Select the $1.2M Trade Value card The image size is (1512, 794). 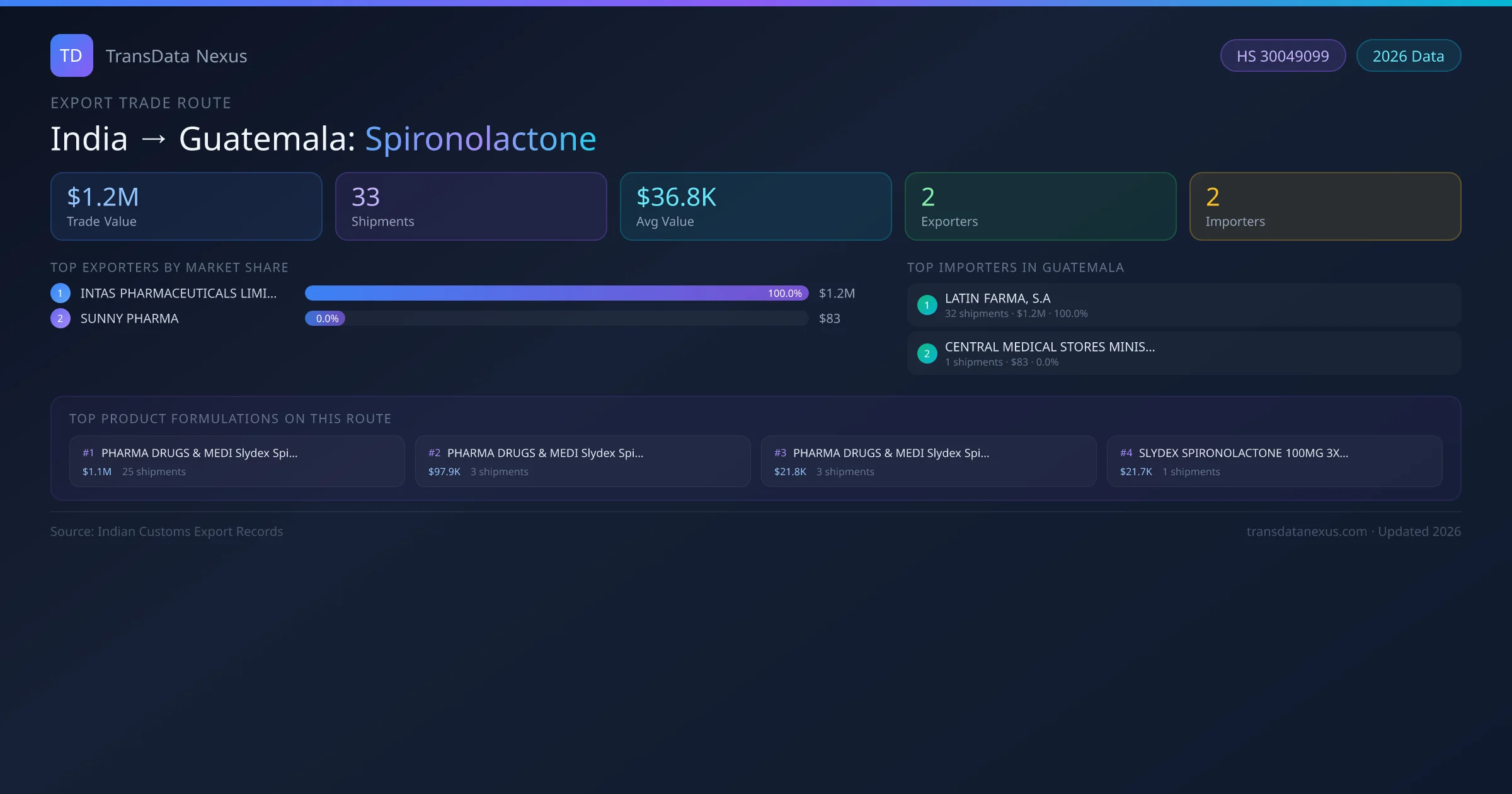coord(186,206)
